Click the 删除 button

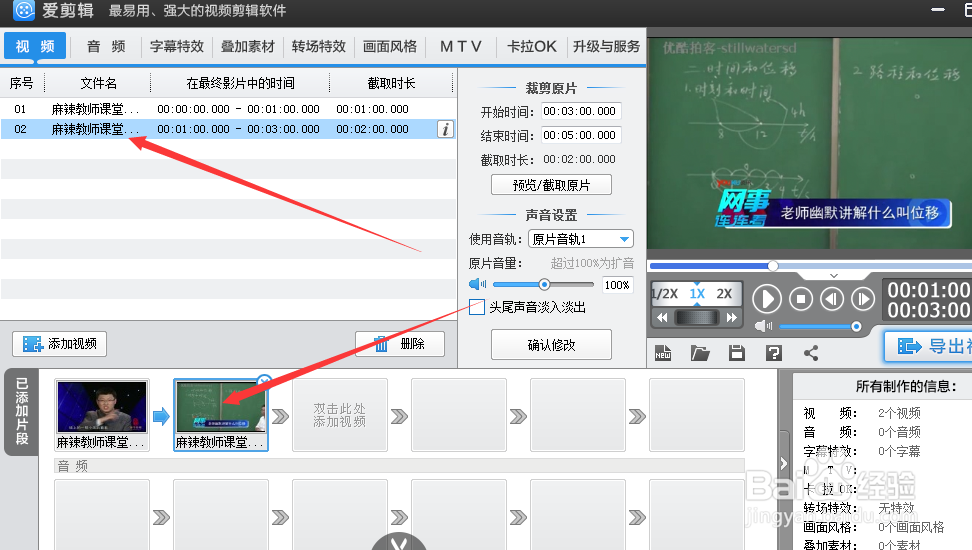(x=400, y=344)
